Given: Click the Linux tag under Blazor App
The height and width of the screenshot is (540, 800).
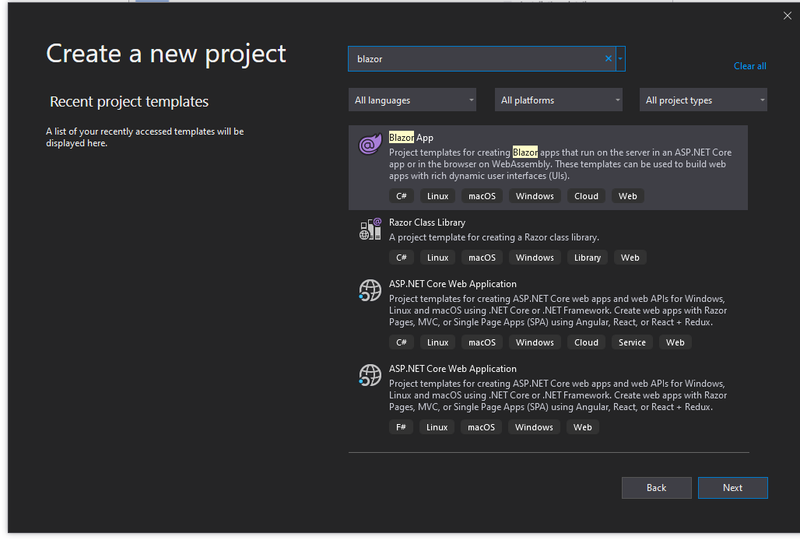Looking at the screenshot, I should [x=437, y=196].
